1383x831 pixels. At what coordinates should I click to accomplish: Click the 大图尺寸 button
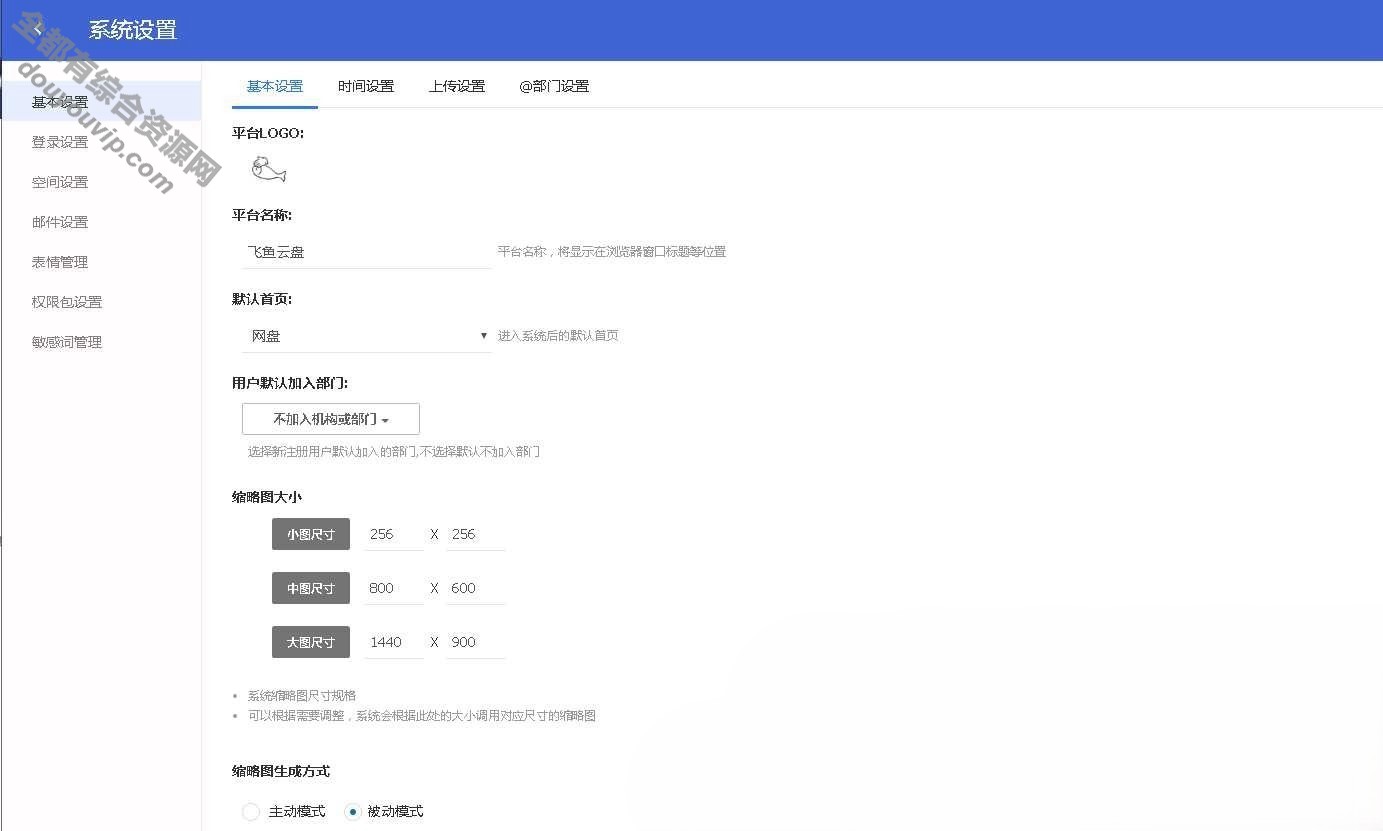point(311,642)
